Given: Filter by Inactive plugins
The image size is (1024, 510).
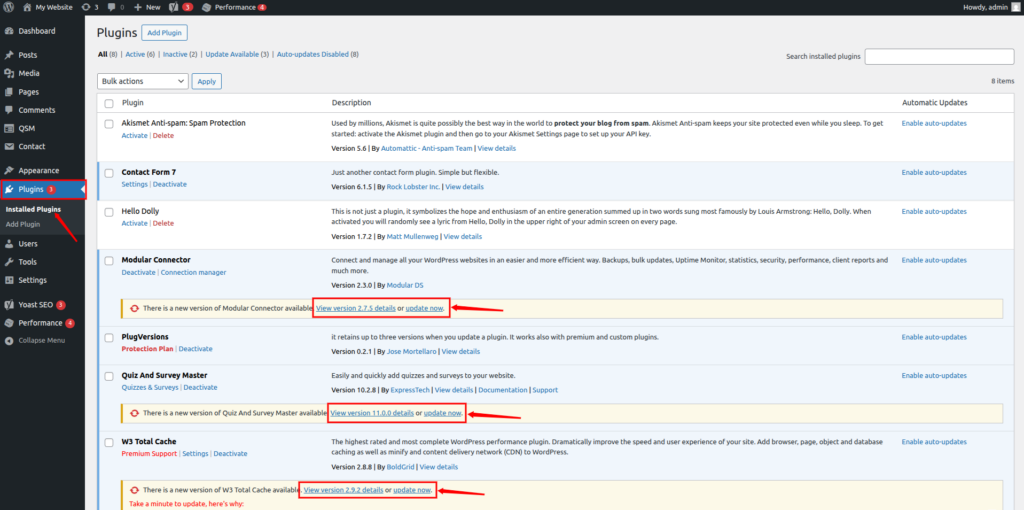Looking at the screenshot, I should pyautogui.click(x=175, y=54).
